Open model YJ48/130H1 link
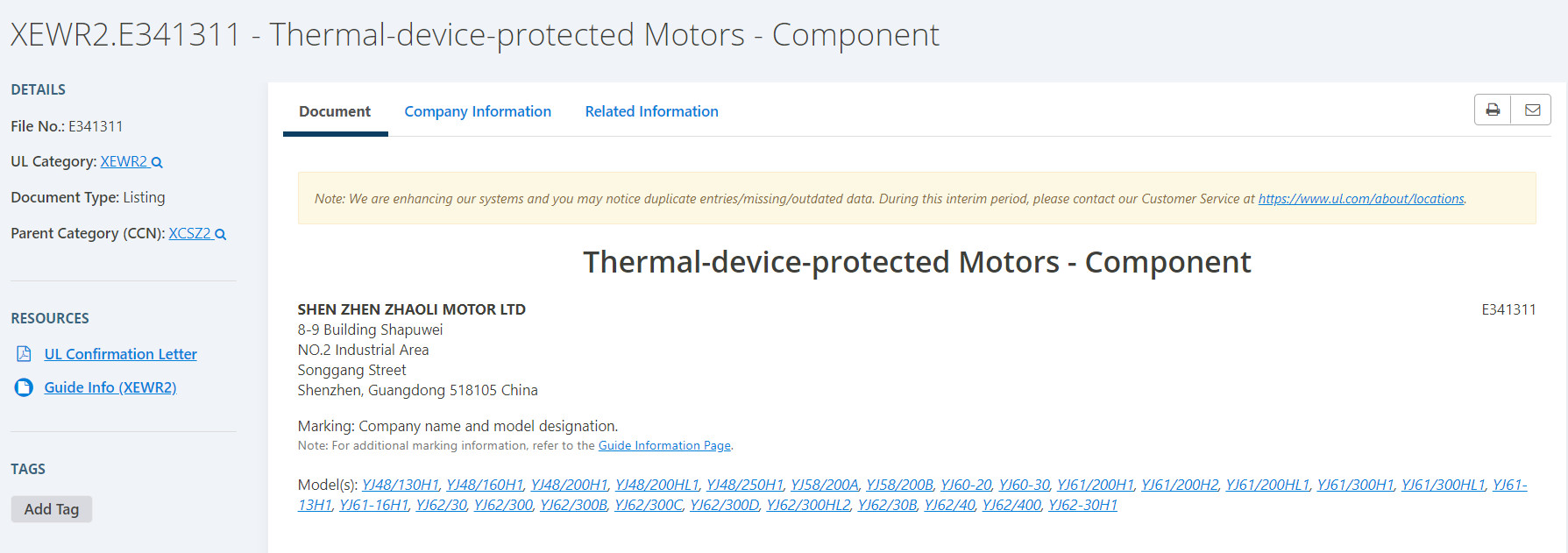The image size is (1568, 553). click(401, 485)
